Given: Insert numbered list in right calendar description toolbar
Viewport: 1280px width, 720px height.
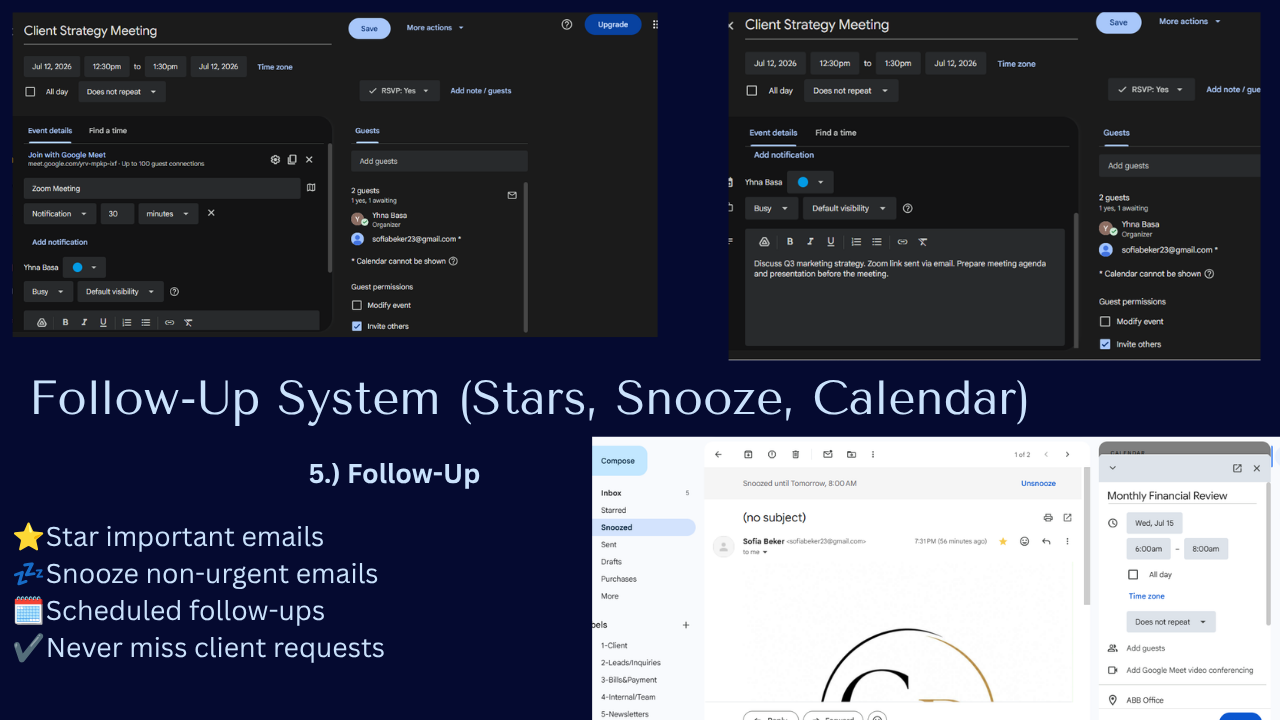Looking at the screenshot, I should (856, 241).
